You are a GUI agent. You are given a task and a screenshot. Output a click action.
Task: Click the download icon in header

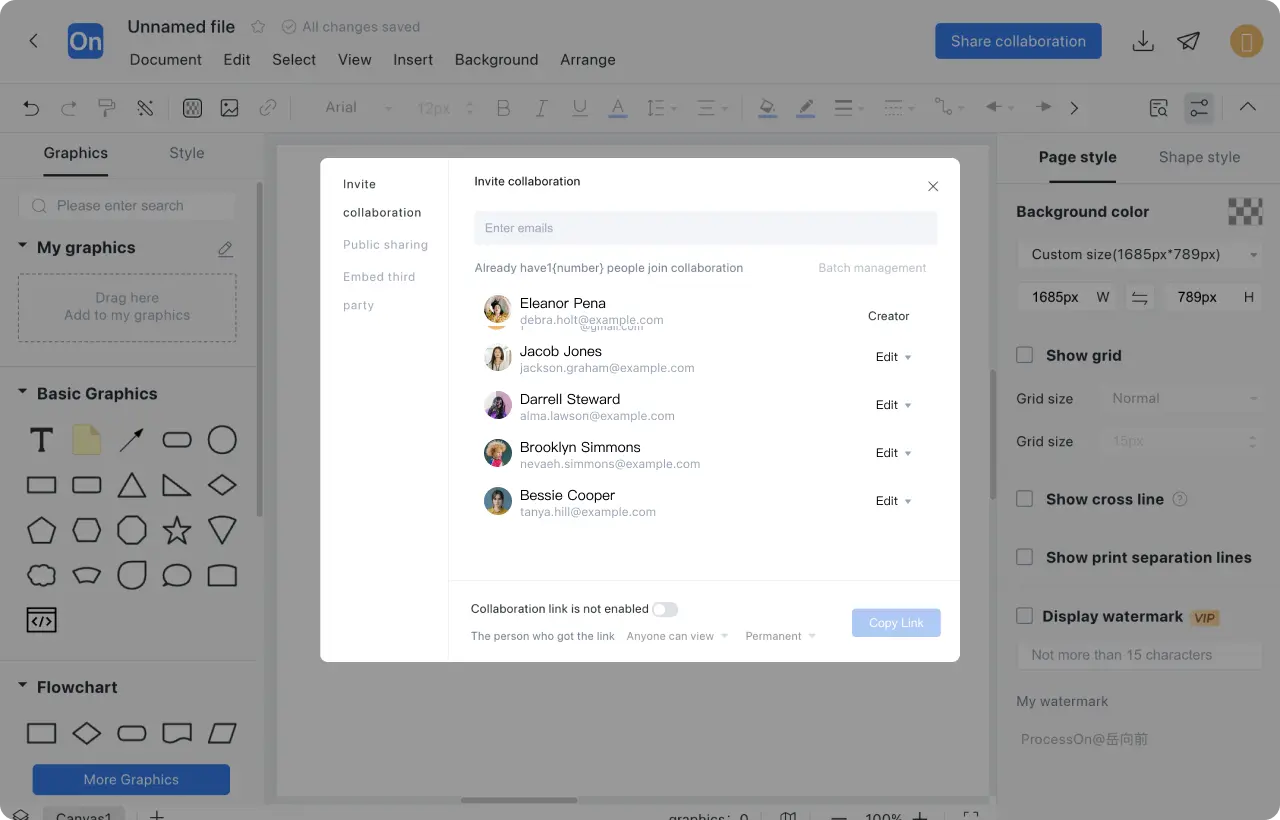[x=1142, y=41]
